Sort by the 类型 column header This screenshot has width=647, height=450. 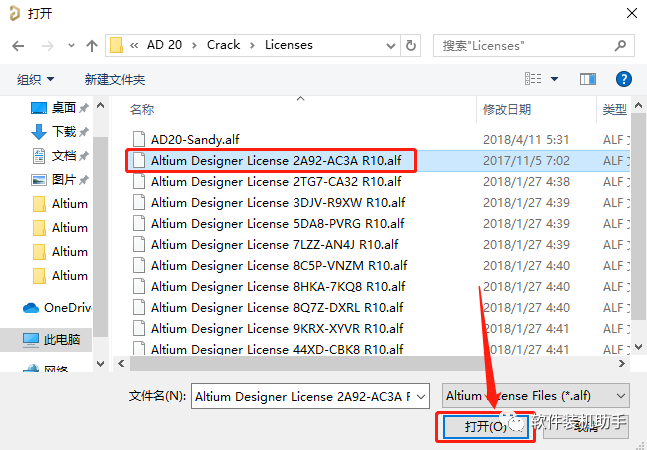(x=614, y=109)
